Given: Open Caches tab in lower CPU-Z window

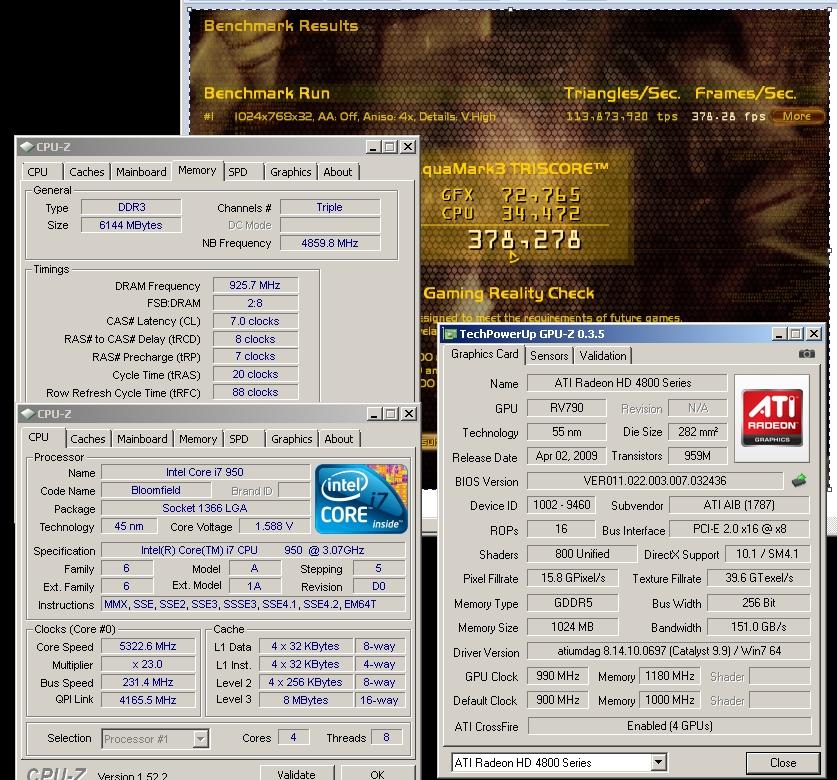Looking at the screenshot, I should click(88, 439).
